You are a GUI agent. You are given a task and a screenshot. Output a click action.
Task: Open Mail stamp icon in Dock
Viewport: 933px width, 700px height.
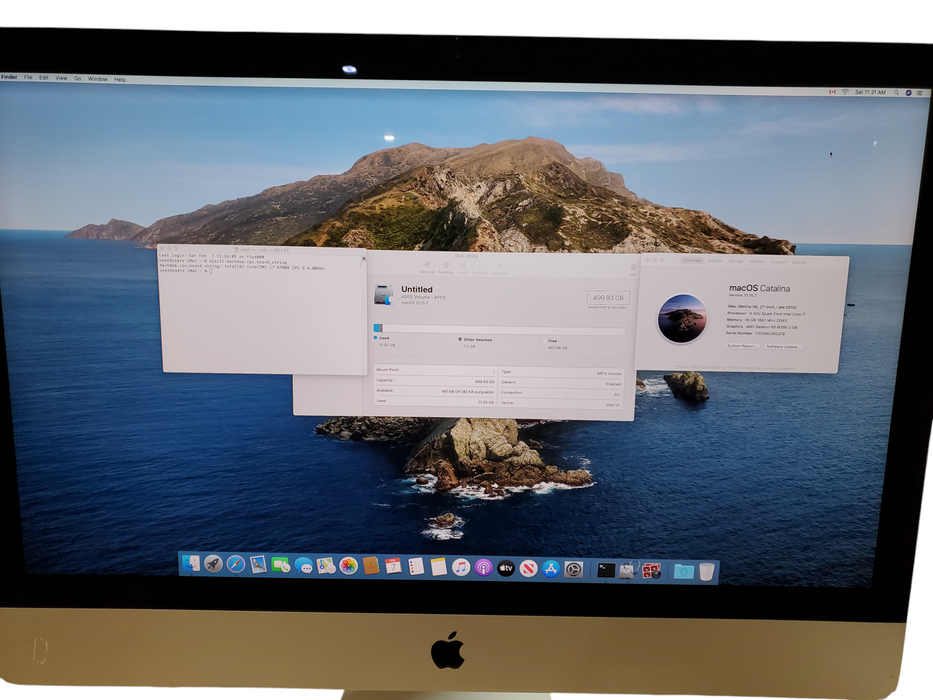[x=258, y=564]
